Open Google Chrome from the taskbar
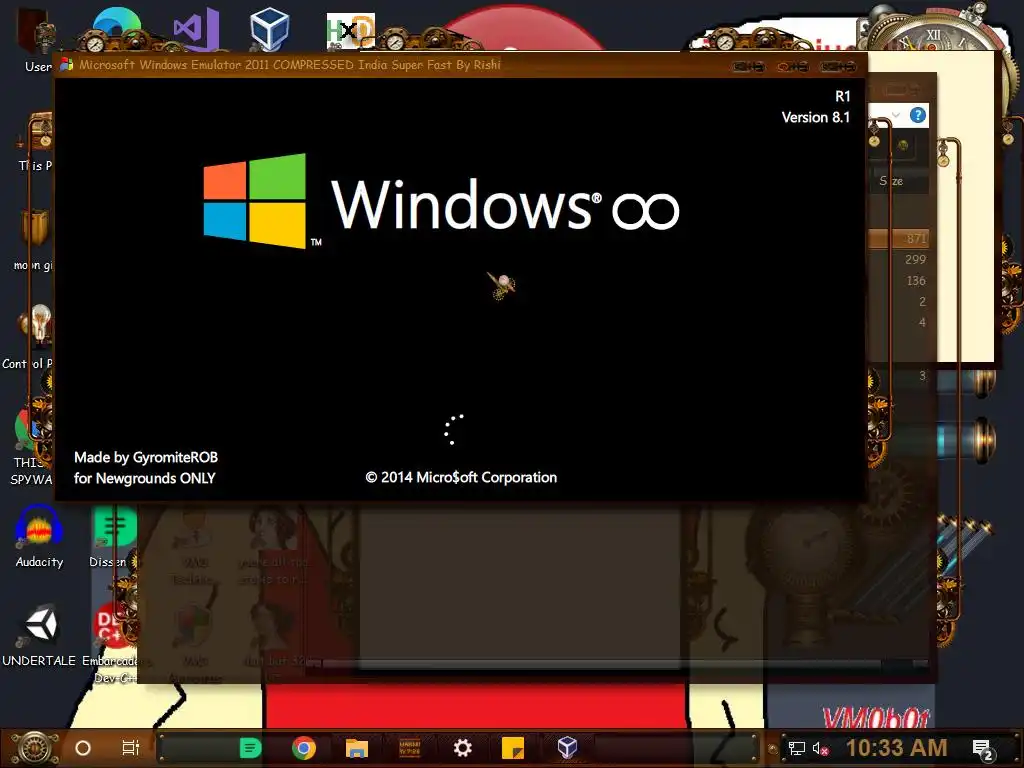Screen dimensions: 1024x768 (x=304, y=748)
